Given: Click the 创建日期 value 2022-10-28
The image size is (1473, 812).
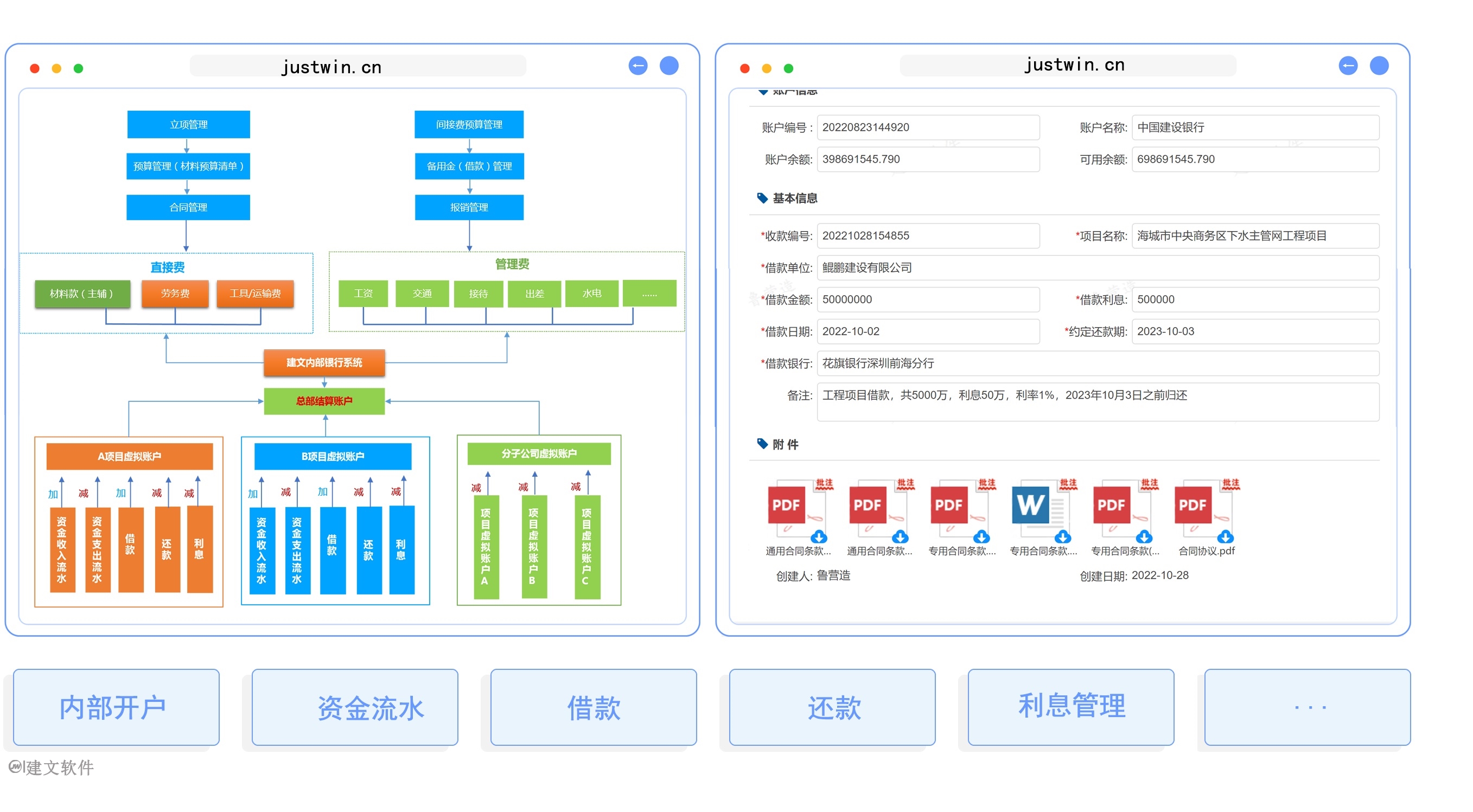Looking at the screenshot, I should point(1159,576).
